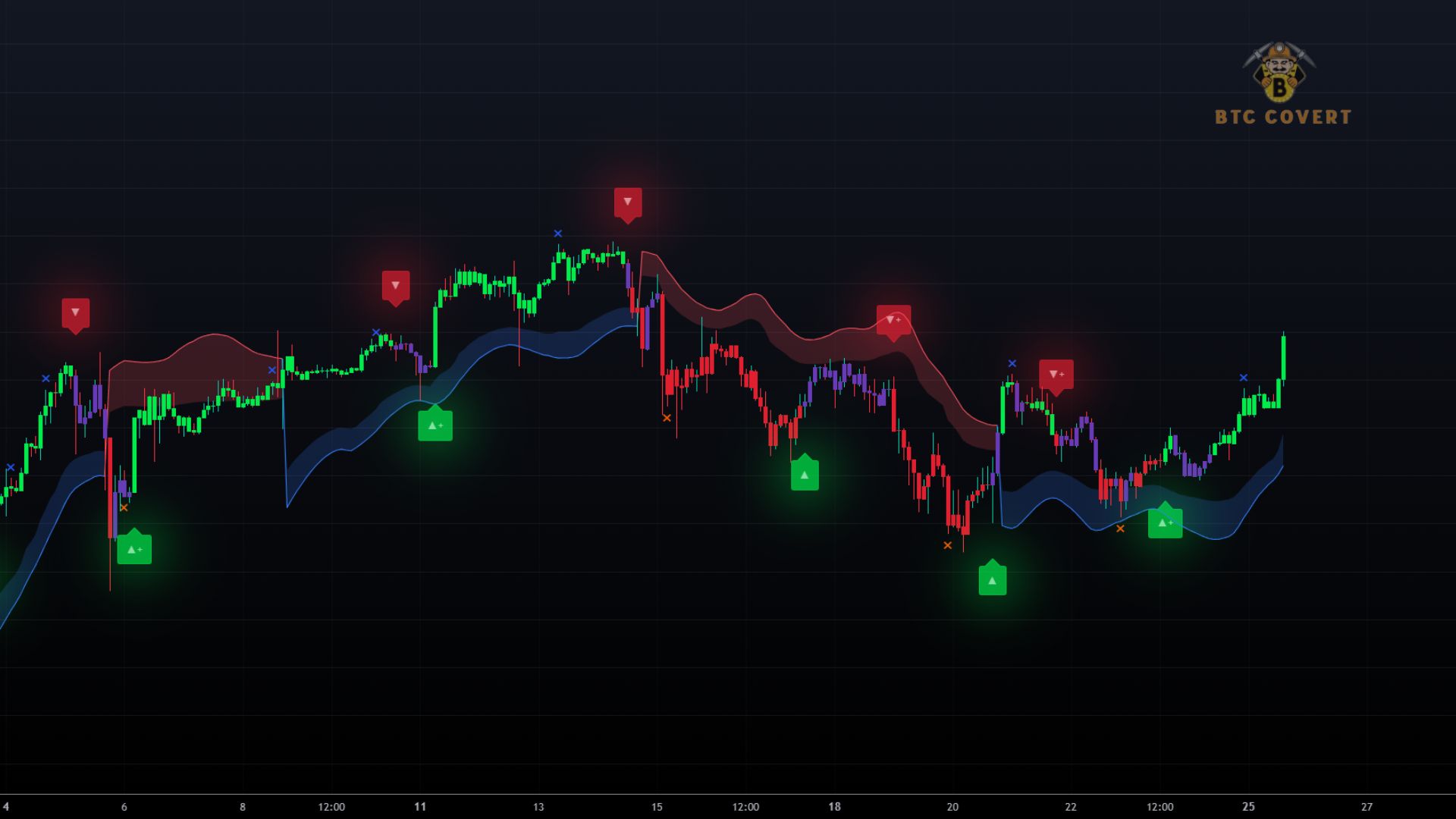Click the date label 20 on the time axis
This screenshot has width=1456, height=819.
point(952,807)
